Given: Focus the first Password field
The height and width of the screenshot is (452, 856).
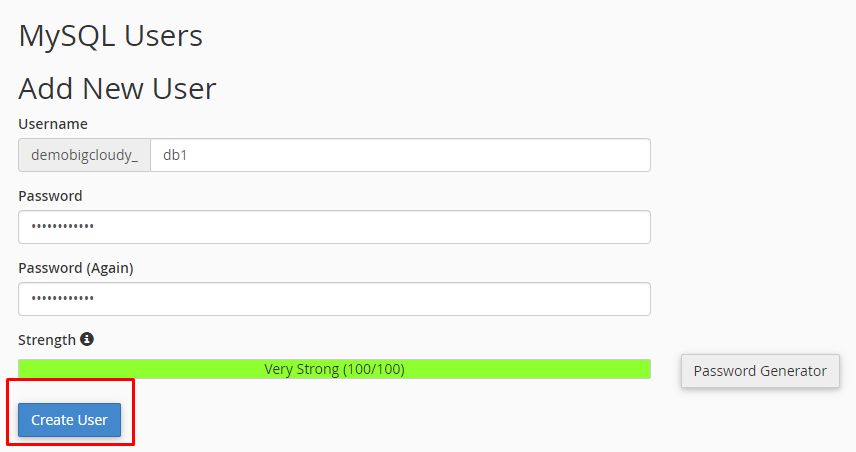Looking at the screenshot, I should point(334,227).
